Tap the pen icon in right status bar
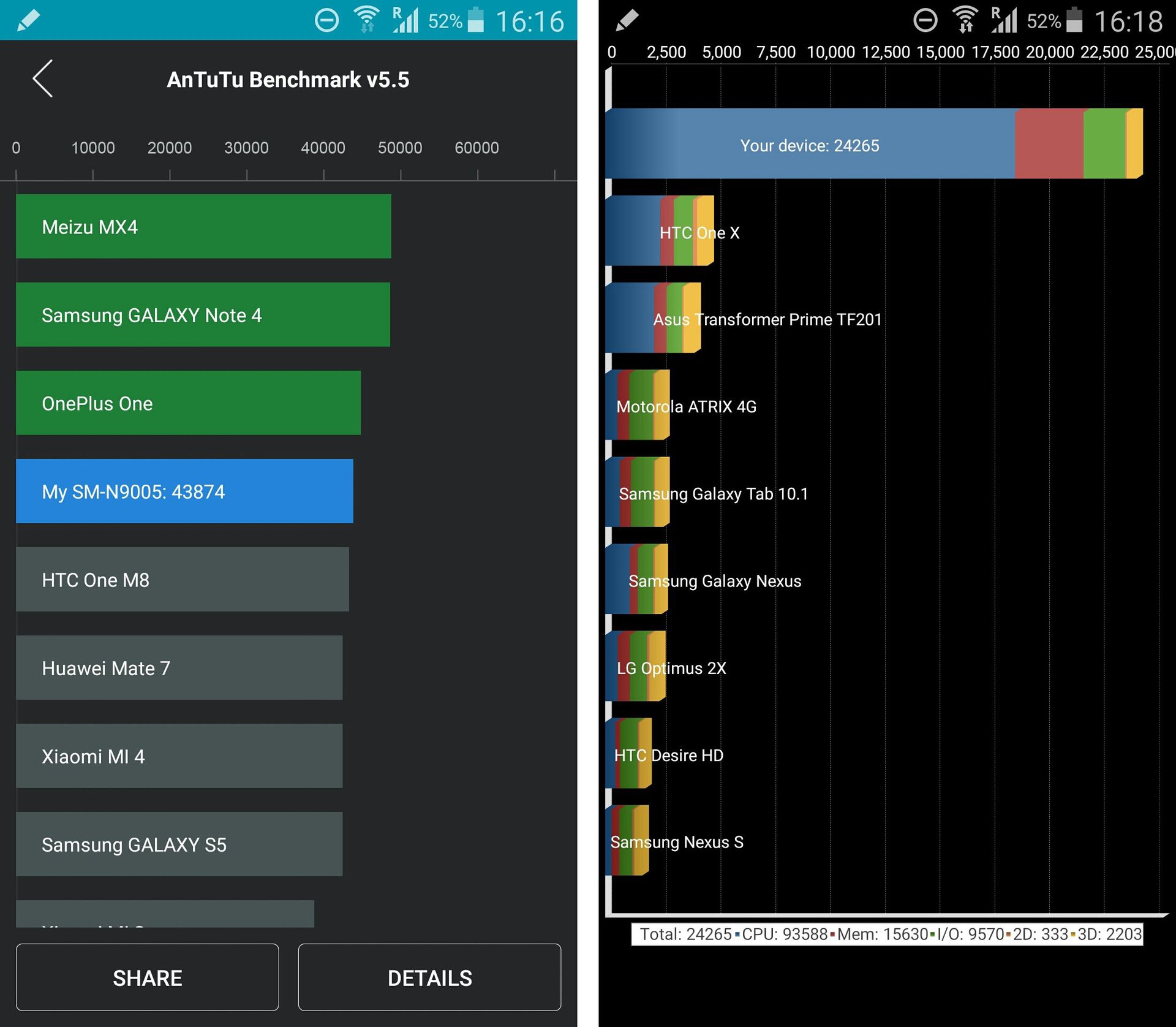This screenshot has width=1176, height=1027. 627,21
